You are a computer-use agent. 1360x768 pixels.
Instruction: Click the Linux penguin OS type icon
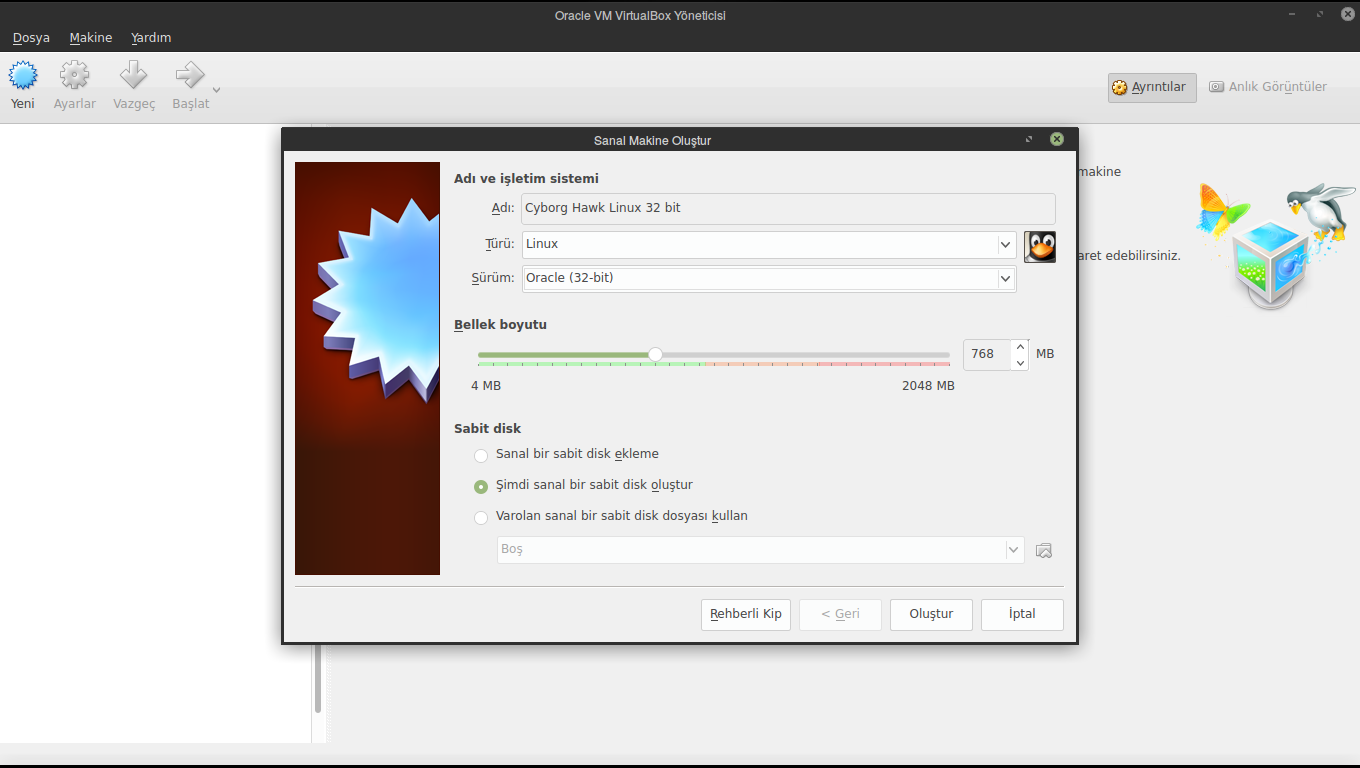[1040, 246]
